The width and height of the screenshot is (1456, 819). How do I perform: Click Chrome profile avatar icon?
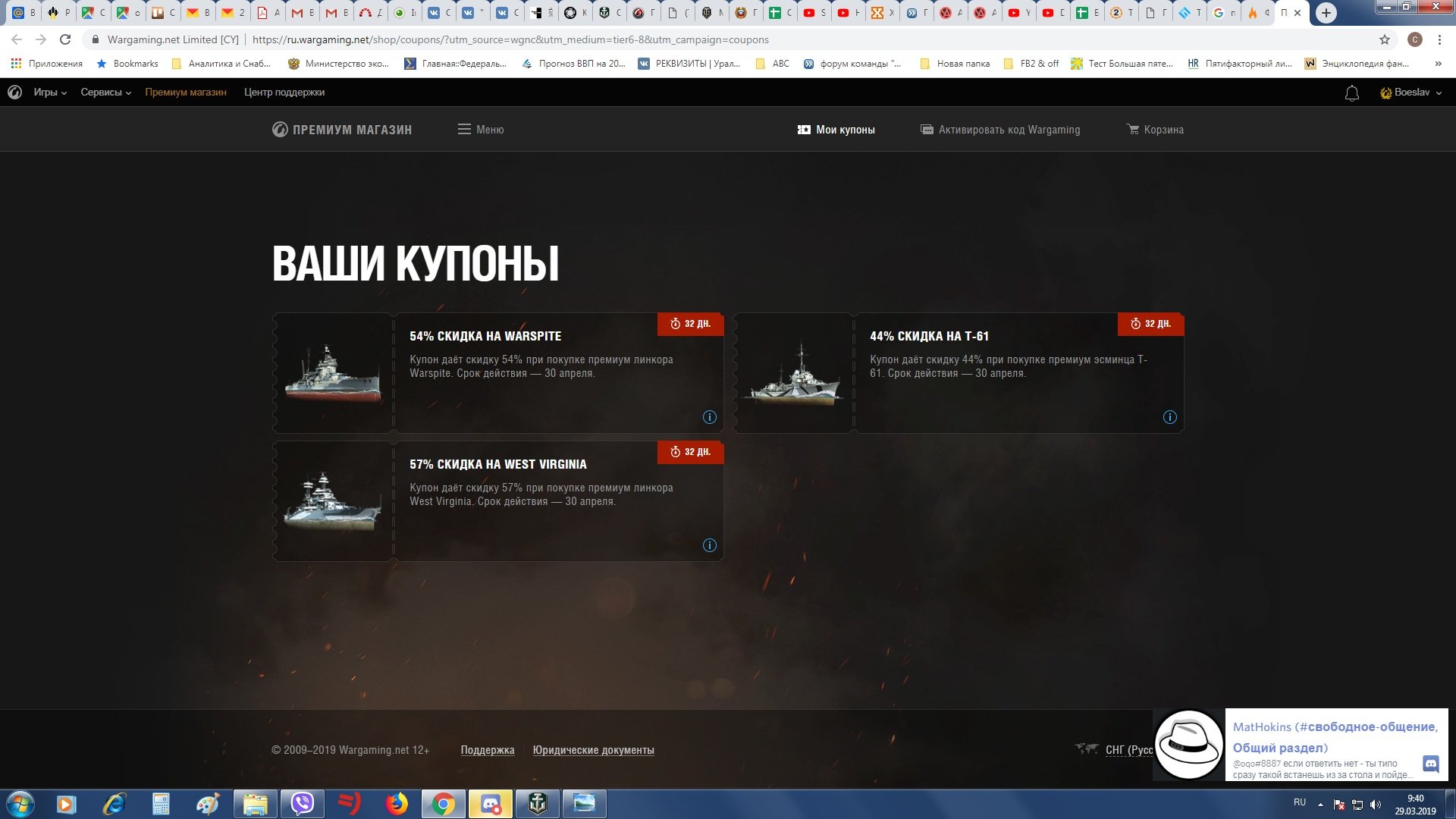[1414, 39]
